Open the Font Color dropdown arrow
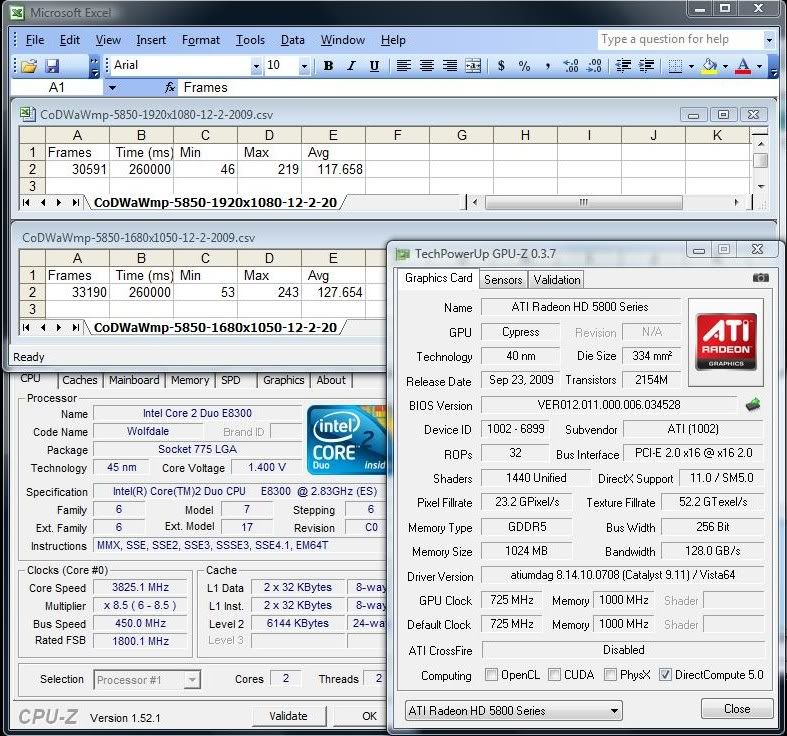 (759, 66)
